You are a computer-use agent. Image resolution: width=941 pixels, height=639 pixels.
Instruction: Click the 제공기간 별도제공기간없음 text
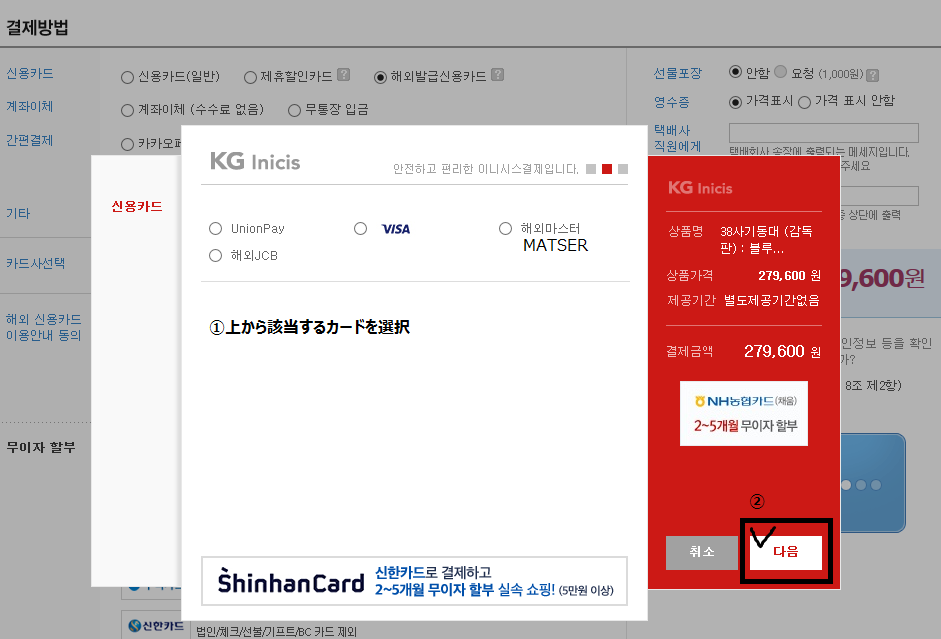[744, 300]
